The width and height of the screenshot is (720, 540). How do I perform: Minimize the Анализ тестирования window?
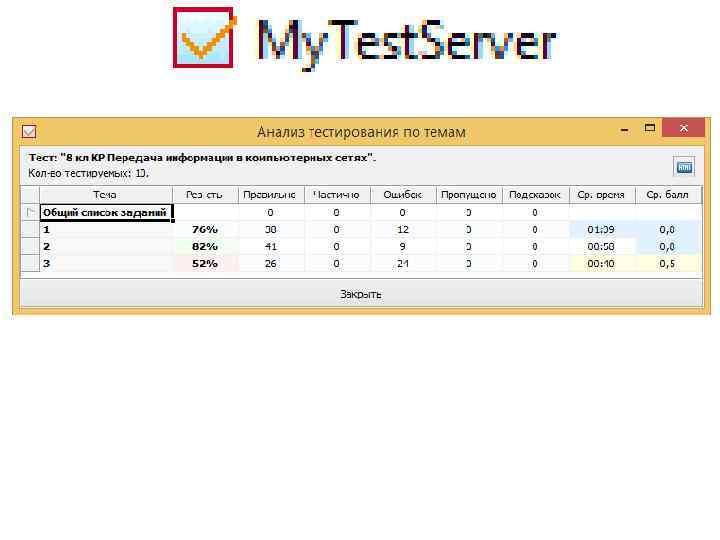[624, 130]
